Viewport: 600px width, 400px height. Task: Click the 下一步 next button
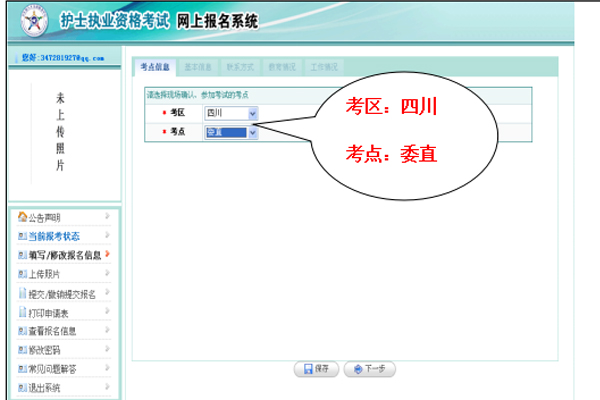coord(369,369)
